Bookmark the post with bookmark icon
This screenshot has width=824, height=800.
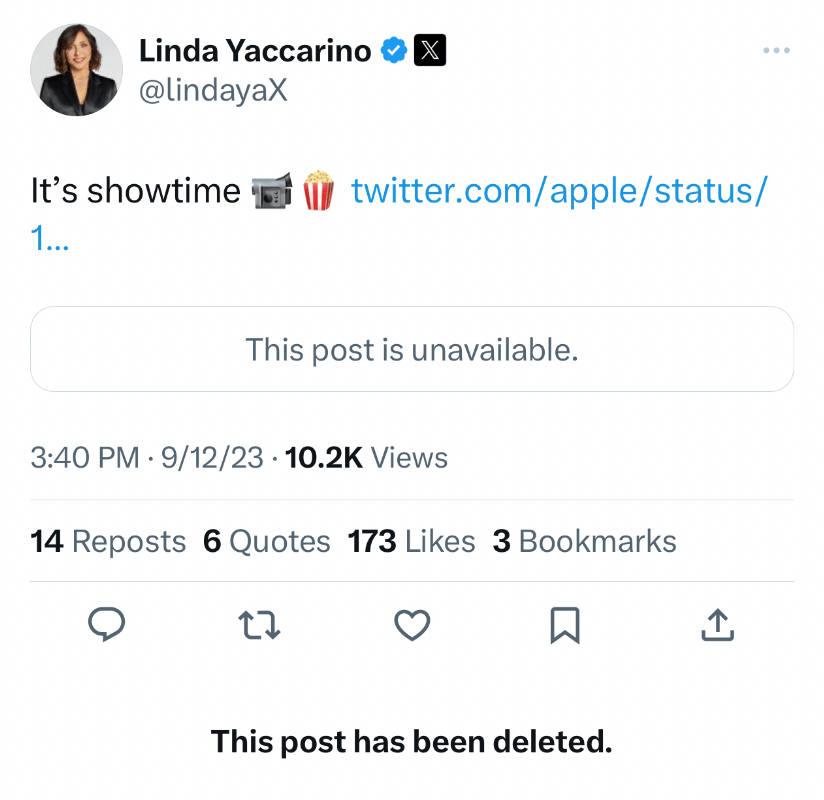tap(565, 625)
